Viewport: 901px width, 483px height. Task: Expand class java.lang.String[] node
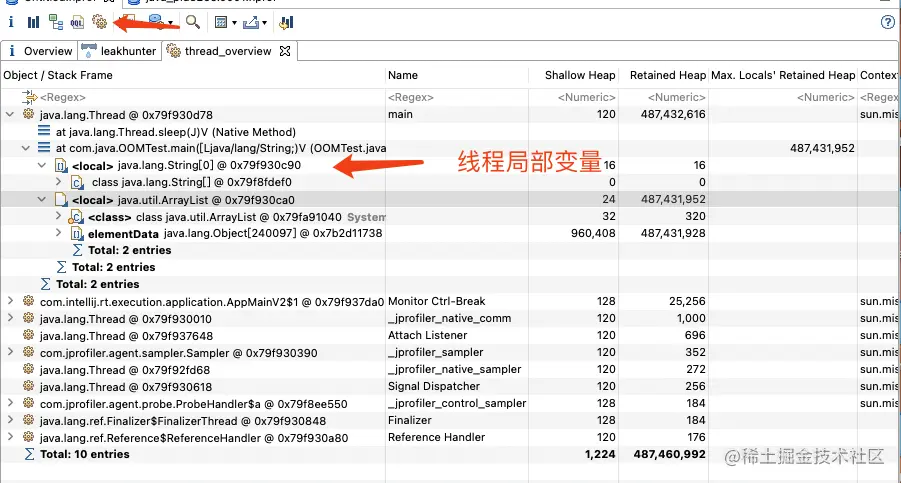point(58,182)
